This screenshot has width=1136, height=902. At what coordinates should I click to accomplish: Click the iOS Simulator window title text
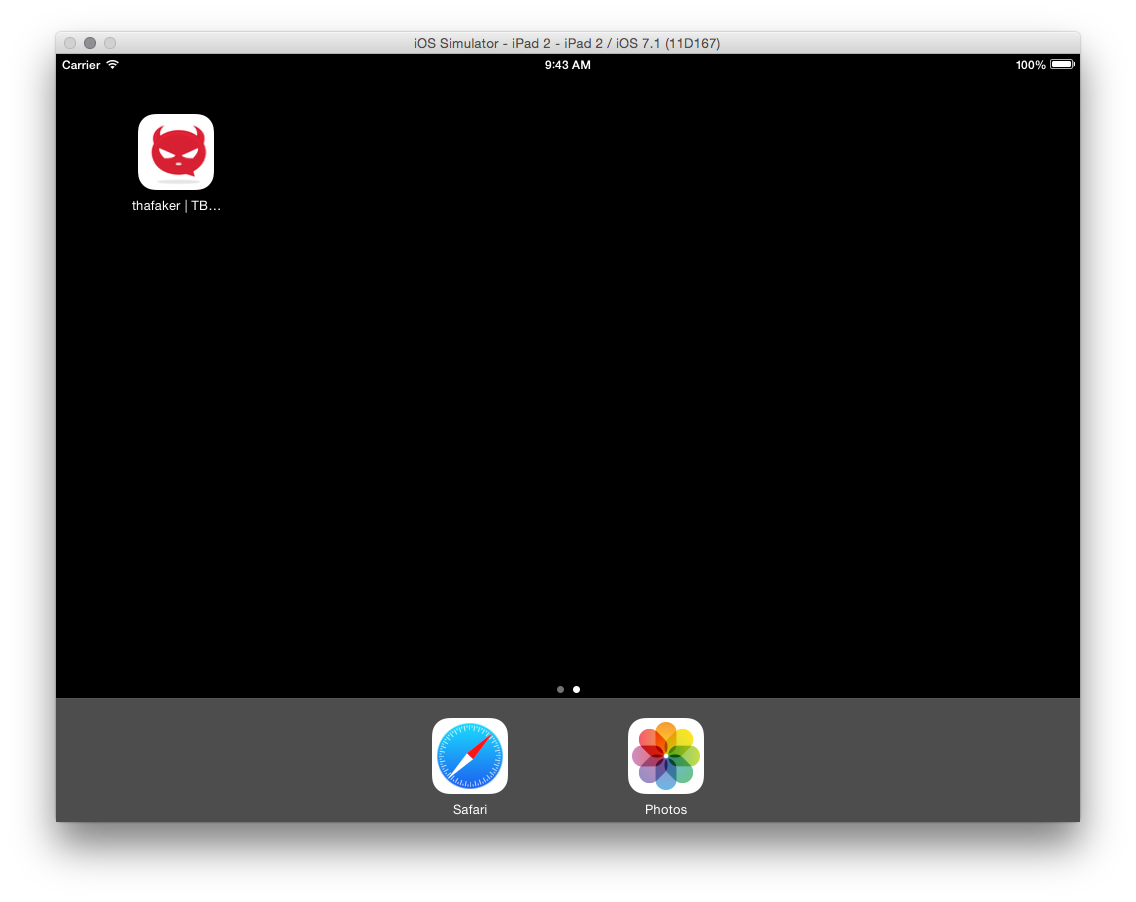tap(567, 43)
